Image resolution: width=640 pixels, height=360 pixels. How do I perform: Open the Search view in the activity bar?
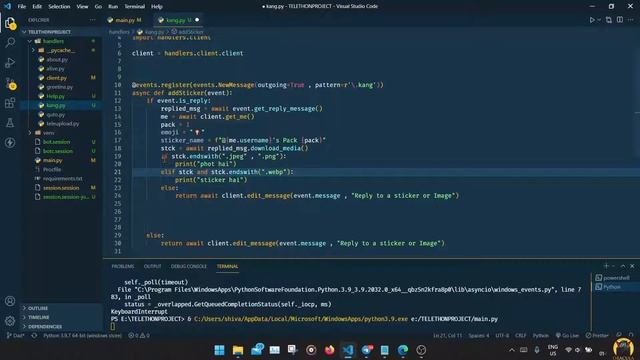tap(10, 42)
